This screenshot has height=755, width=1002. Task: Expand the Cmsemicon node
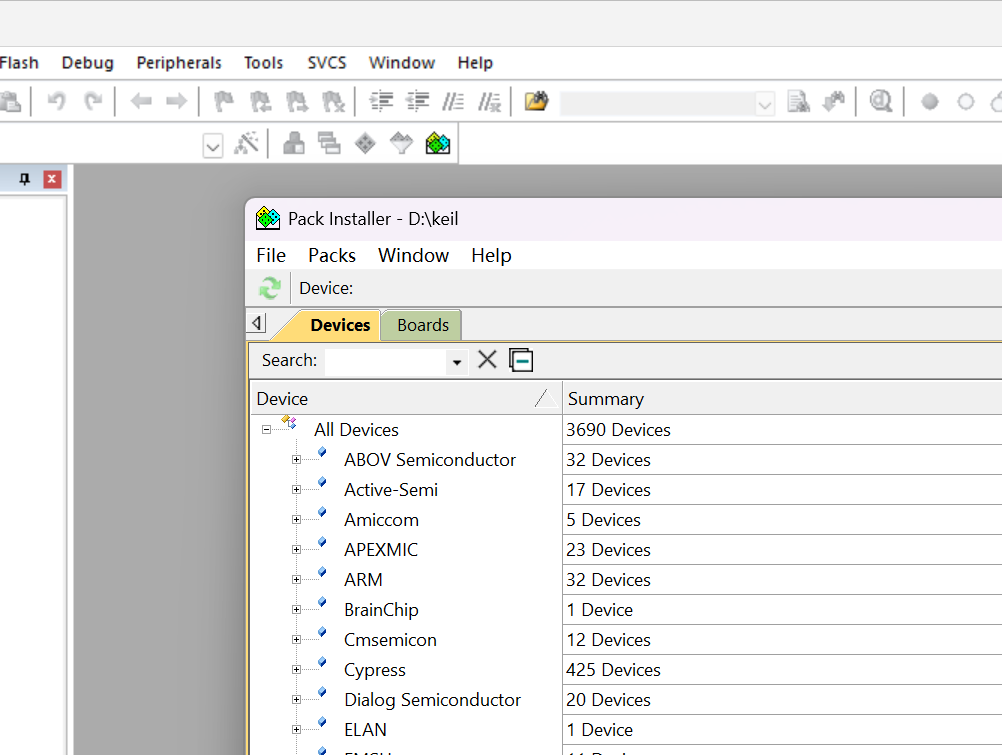tap(297, 640)
